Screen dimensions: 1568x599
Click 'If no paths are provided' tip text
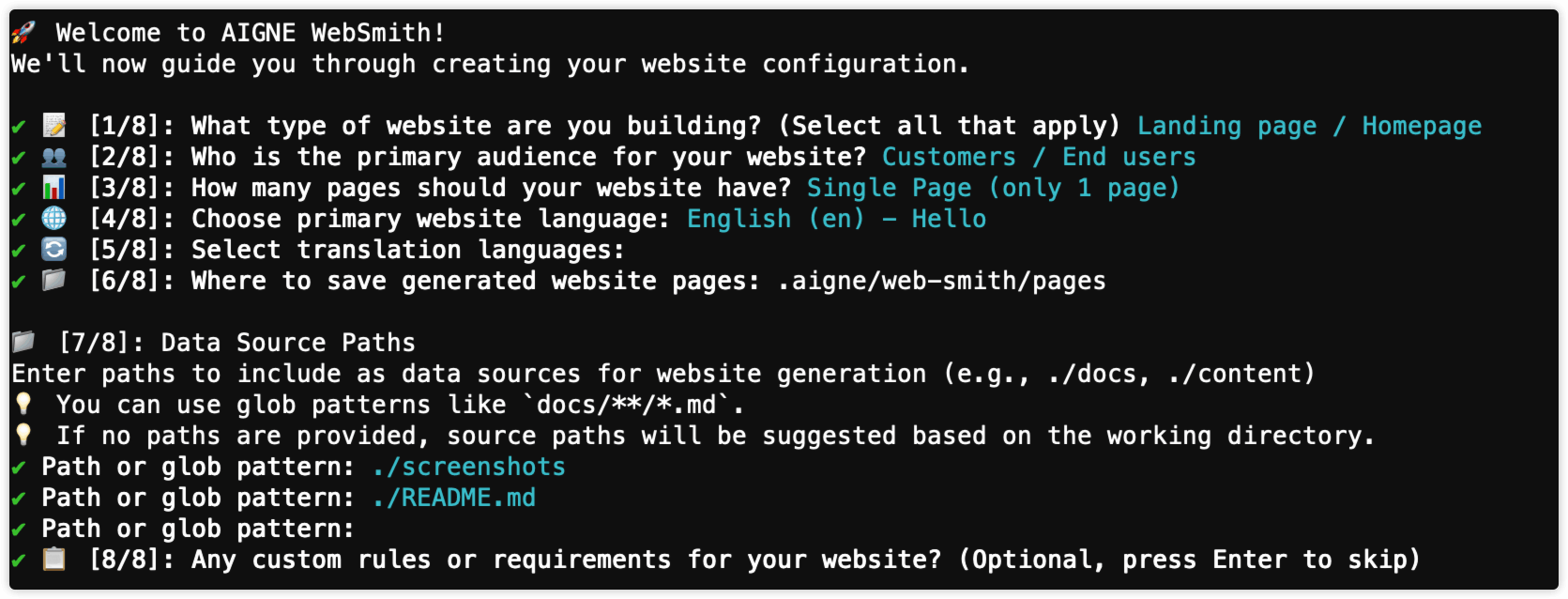coord(715,436)
